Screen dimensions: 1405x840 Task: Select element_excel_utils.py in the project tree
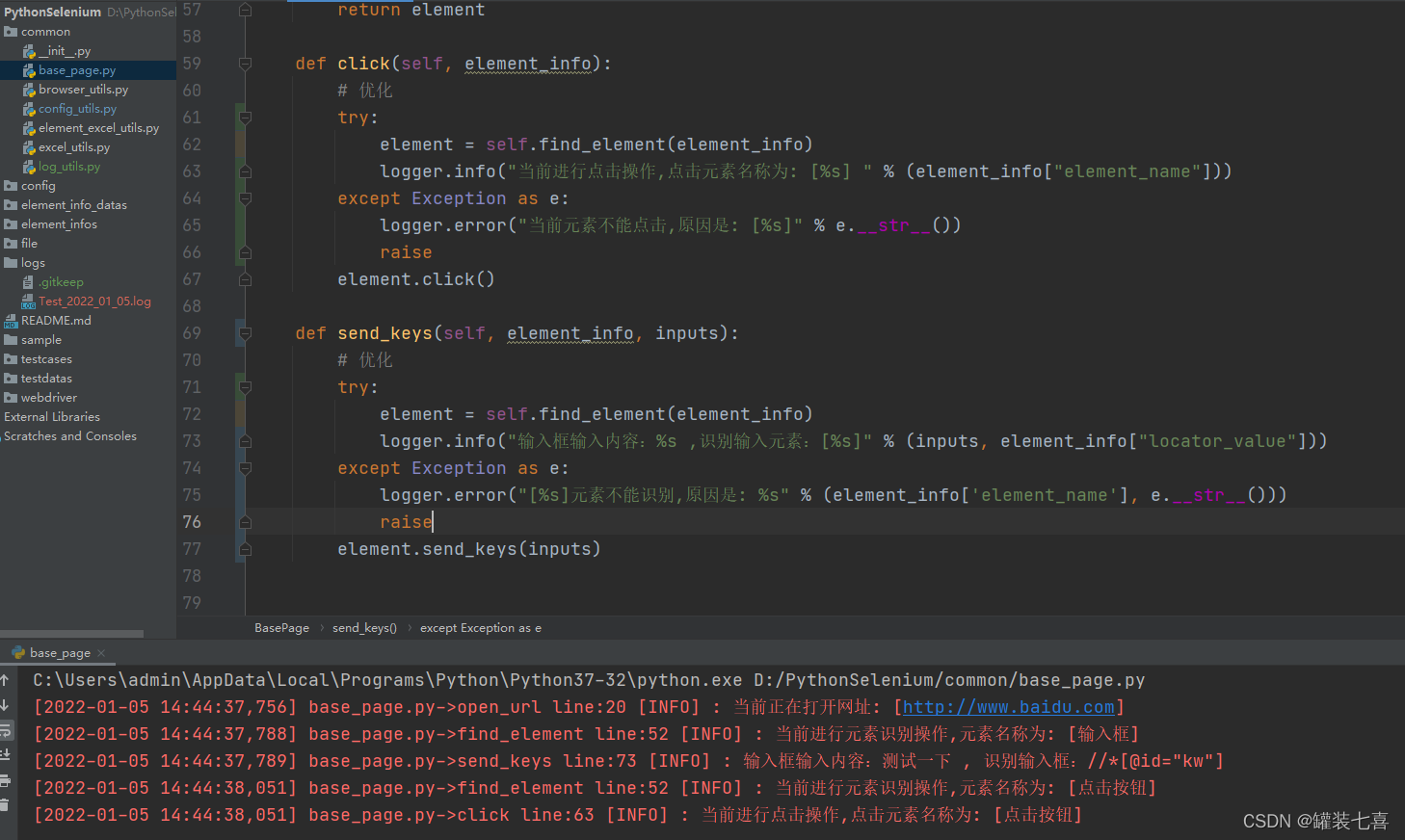[x=98, y=128]
